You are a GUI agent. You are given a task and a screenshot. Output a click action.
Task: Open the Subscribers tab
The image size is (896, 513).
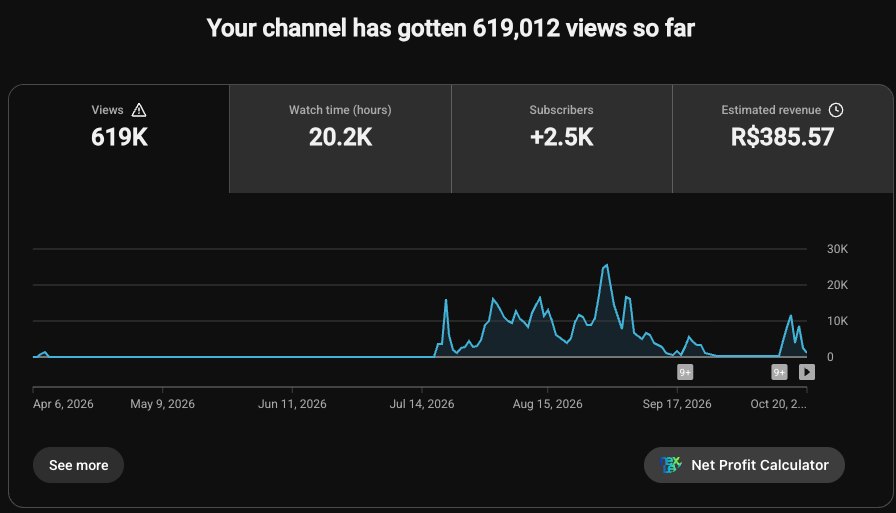(562, 139)
